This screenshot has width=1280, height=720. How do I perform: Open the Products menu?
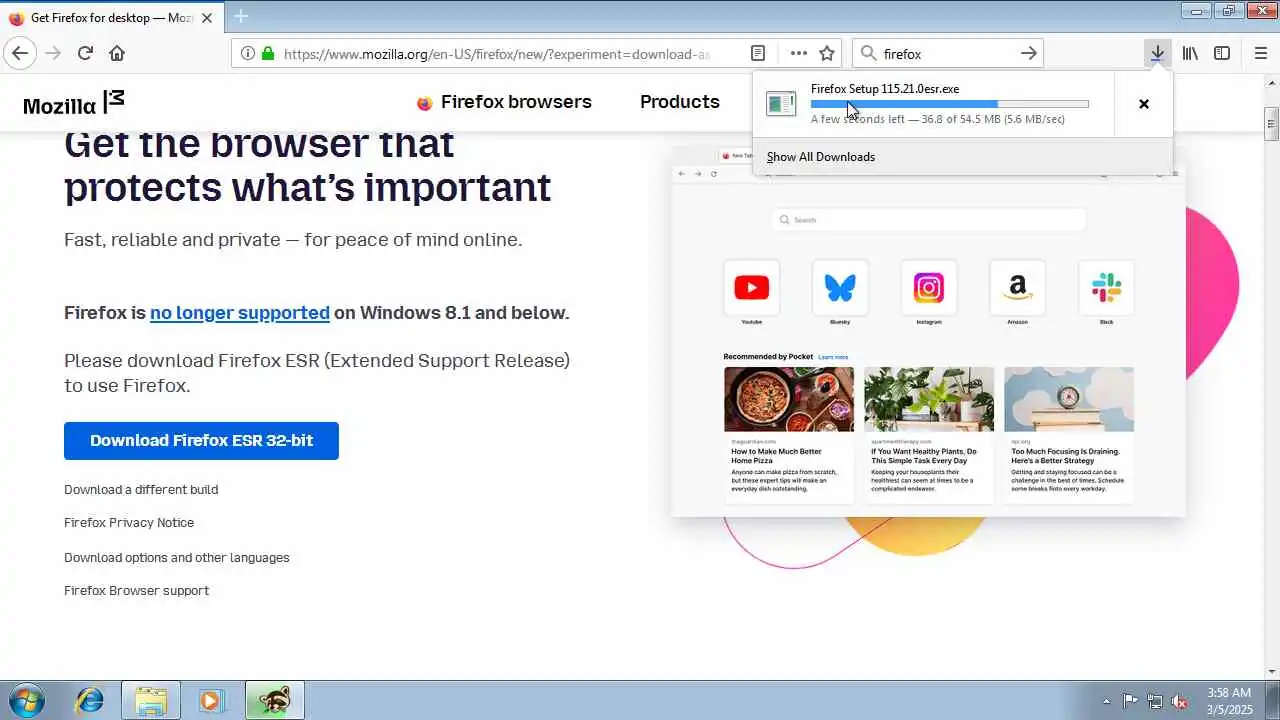click(680, 102)
